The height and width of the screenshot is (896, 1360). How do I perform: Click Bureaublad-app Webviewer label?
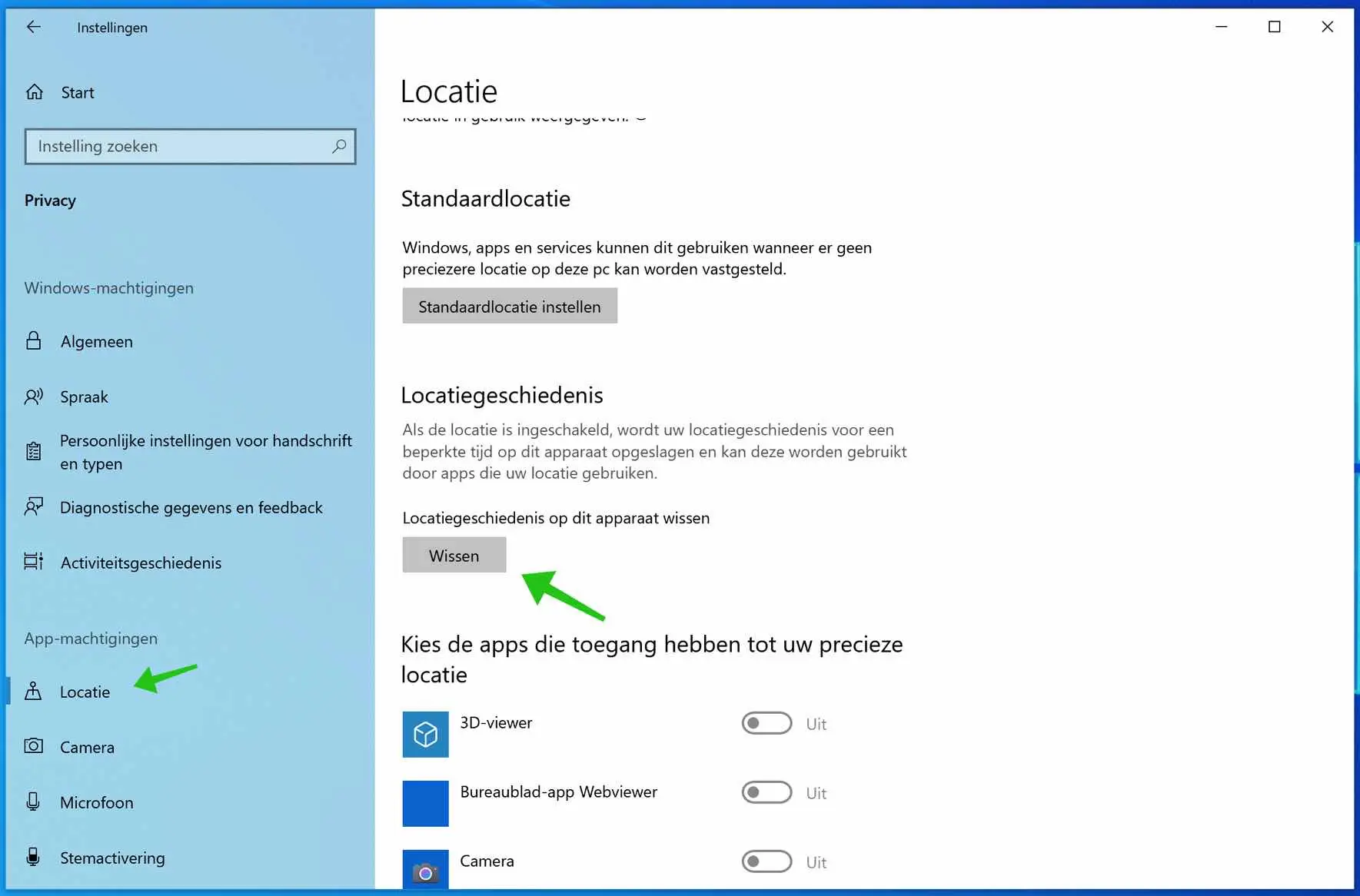pyautogui.click(x=559, y=791)
